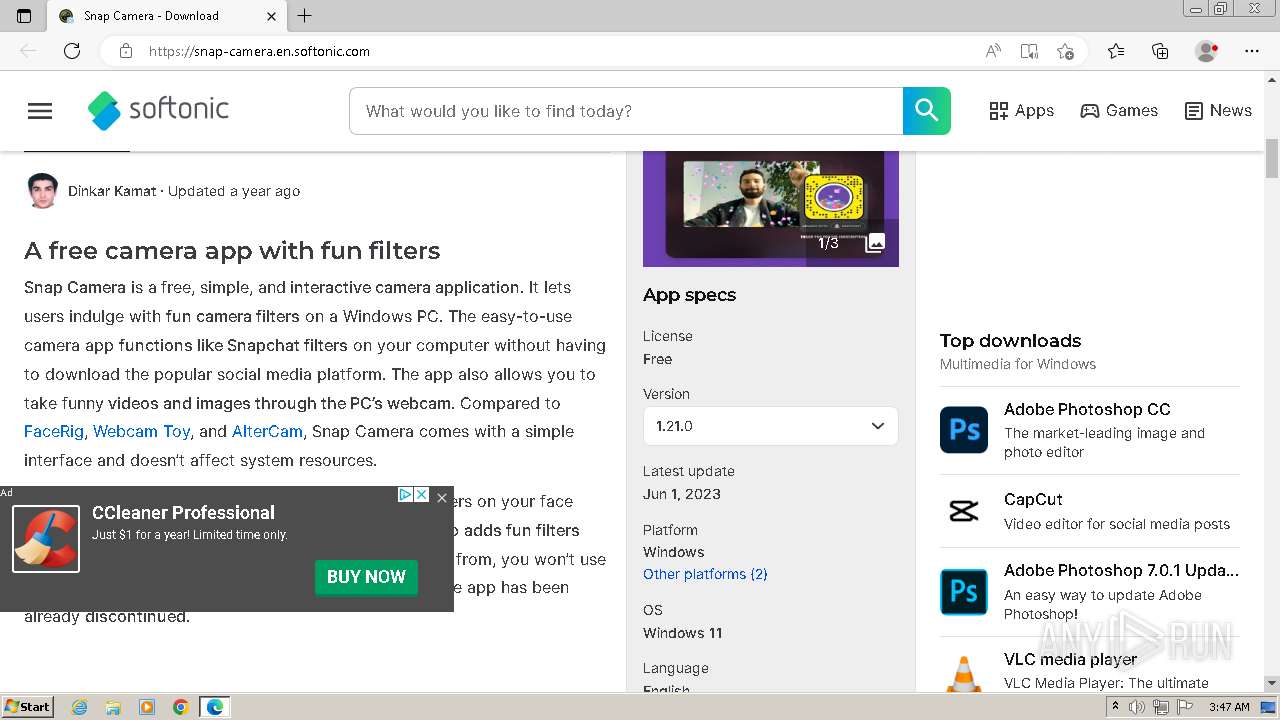Click the AdChoices icon on ad

(x=406, y=494)
